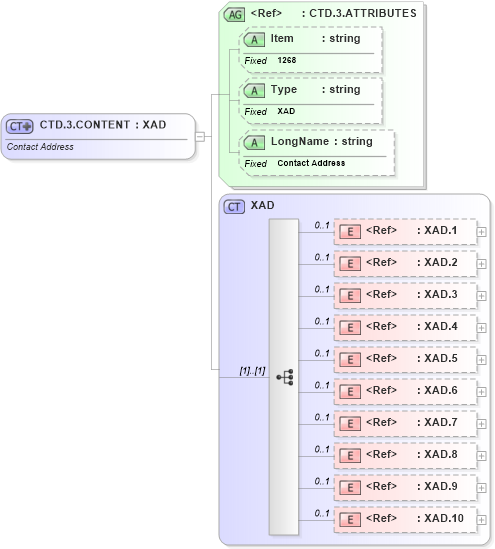Click the E icon of XAD.2
Image resolution: width=495 pixels, height=549 pixels.
tap(350, 264)
